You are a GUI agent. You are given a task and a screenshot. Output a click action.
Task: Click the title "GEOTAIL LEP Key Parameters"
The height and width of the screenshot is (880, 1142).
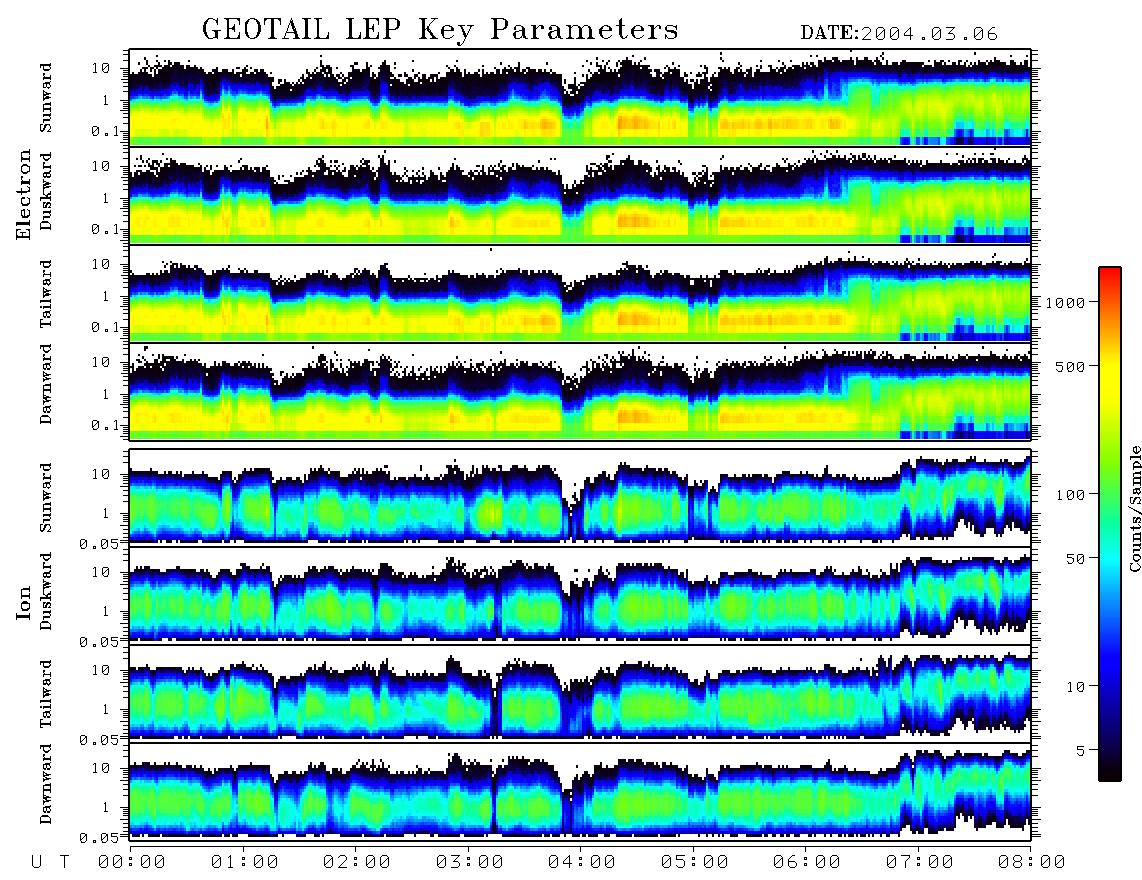click(x=440, y=30)
